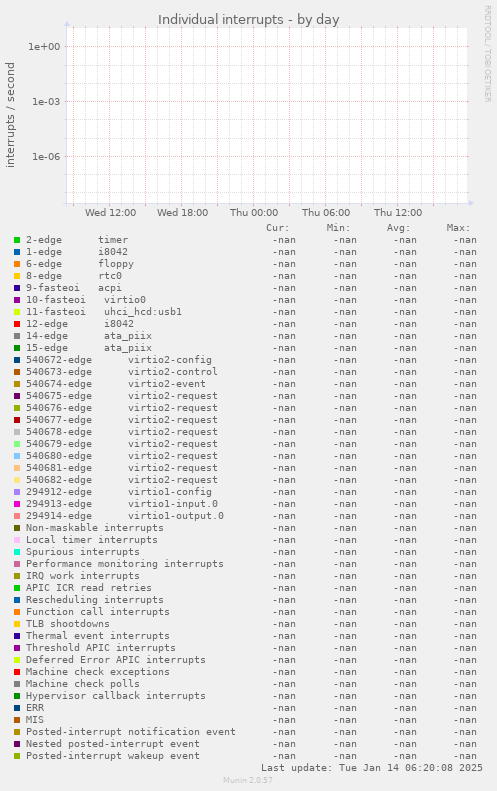
Task: Select the 9-fasteoi acpi legend entry
Action: coord(74,288)
